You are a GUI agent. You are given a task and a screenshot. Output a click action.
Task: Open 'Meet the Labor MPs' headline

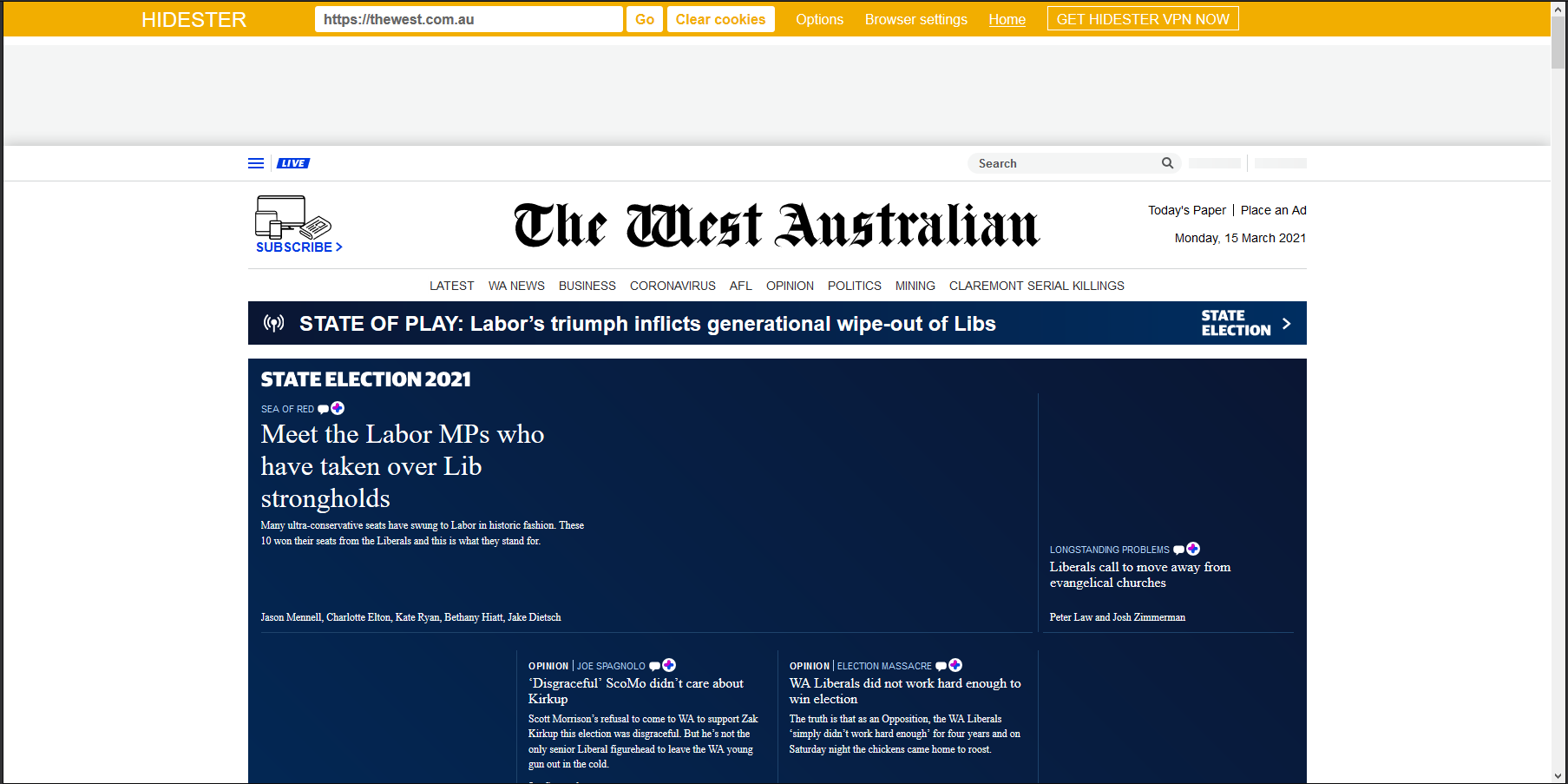coord(403,466)
